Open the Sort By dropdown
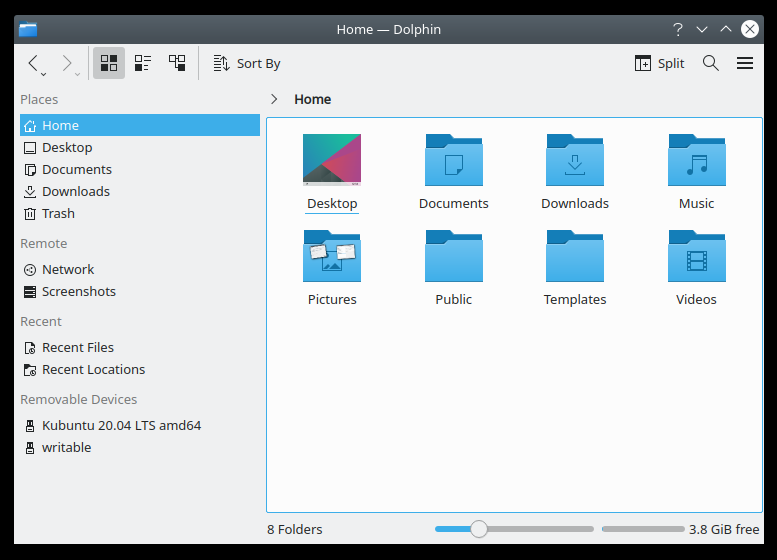The height and width of the screenshot is (560, 777). [x=247, y=63]
